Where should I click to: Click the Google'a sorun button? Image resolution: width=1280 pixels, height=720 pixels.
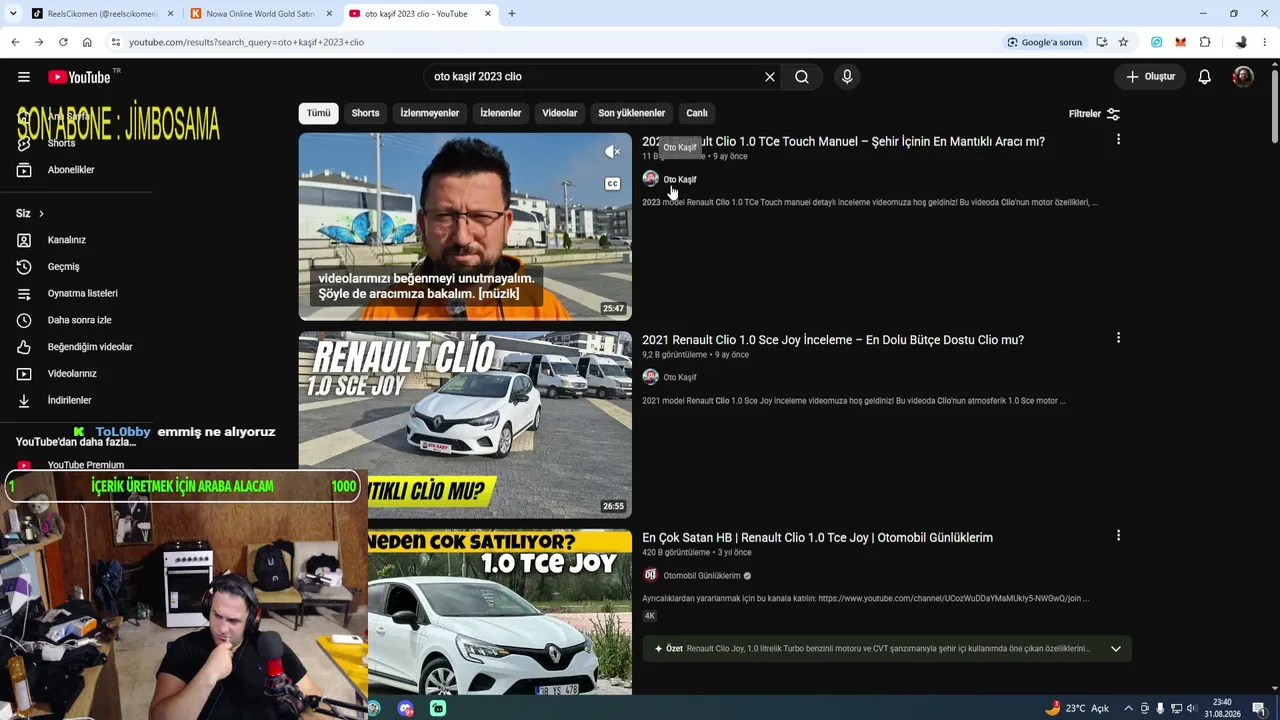coord(1045,42)
